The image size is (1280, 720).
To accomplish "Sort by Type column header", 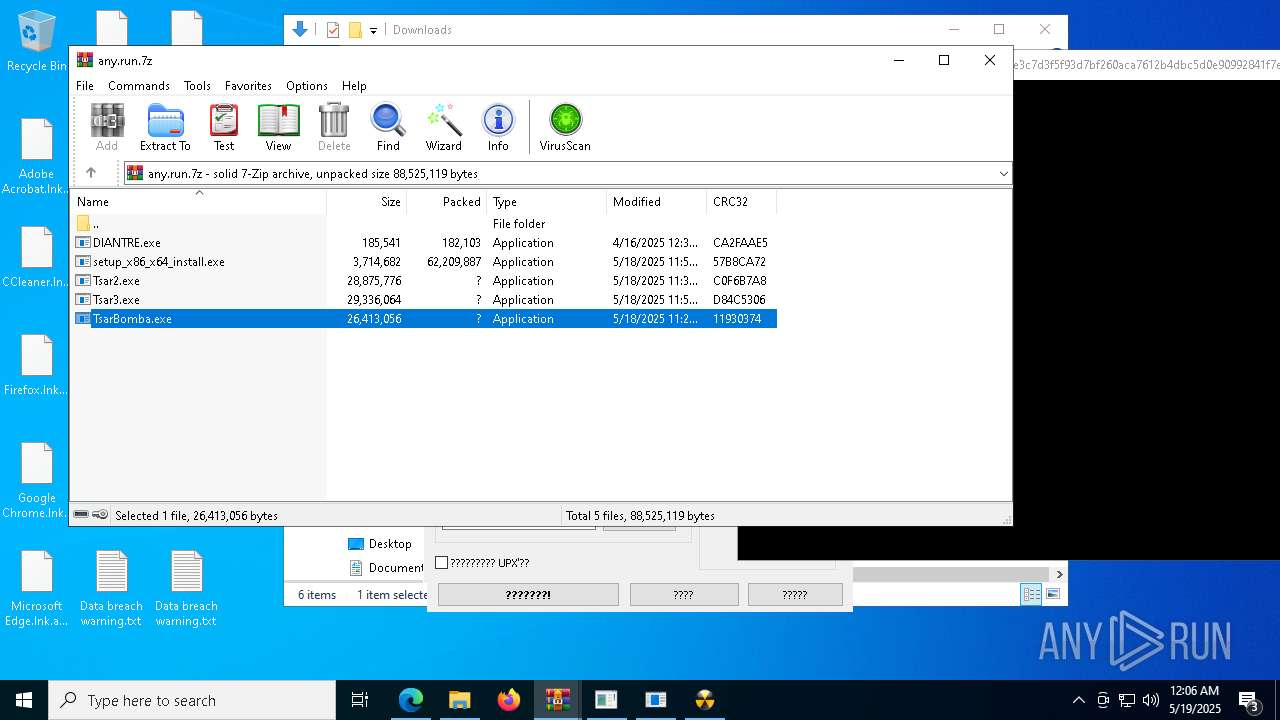I will pyautogui.click(x=546, y=202).
